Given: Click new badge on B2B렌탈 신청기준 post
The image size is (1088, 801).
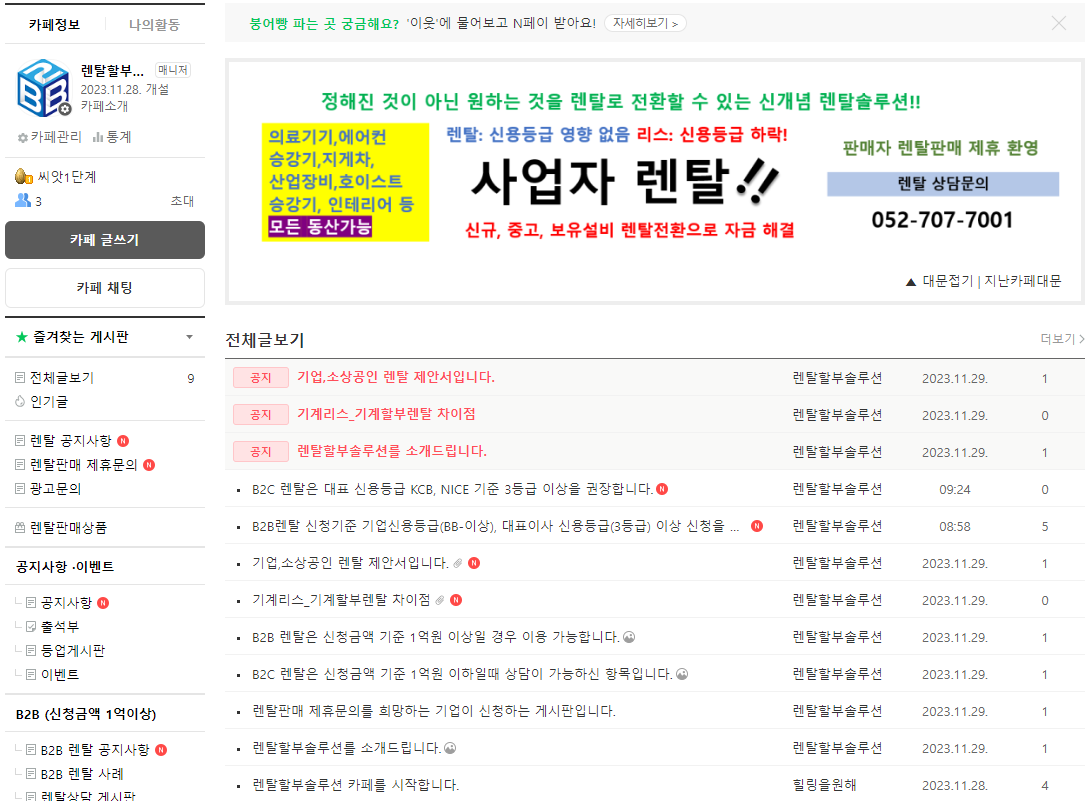Looking at the screenshot, I should pyautogui.click(x=757, y=526).
